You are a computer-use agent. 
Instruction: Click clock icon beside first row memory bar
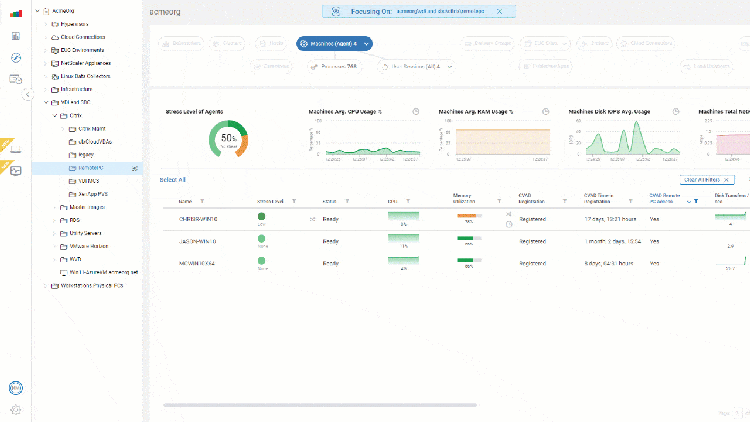[x=509, y=224]
